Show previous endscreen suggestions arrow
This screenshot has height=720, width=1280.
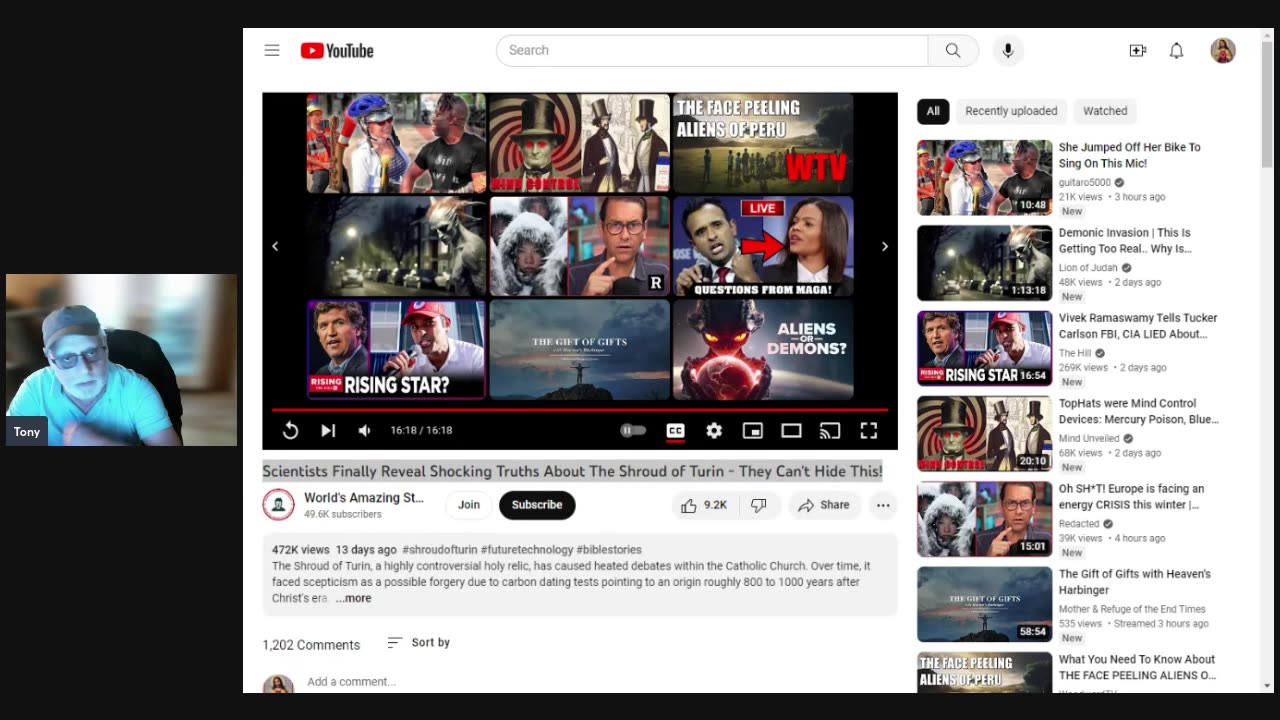[x=275, y=246]
